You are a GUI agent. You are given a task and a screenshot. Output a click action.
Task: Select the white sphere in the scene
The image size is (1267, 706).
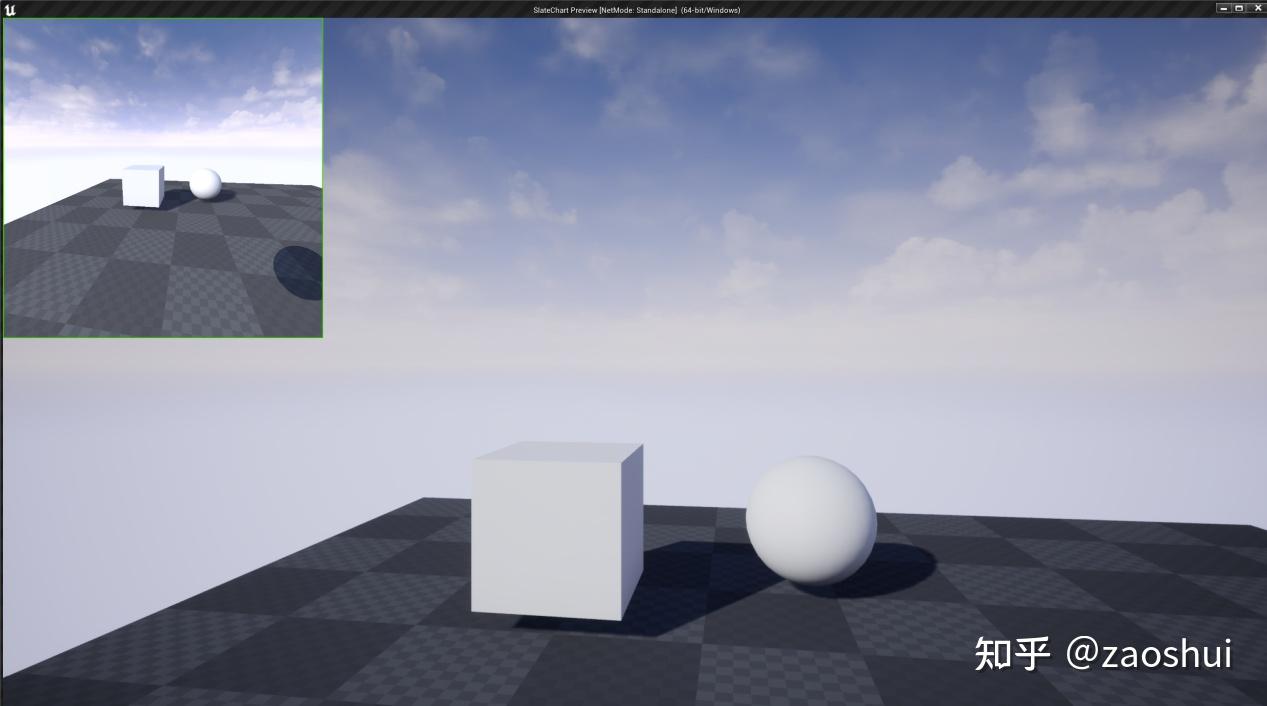pos(810,517)
